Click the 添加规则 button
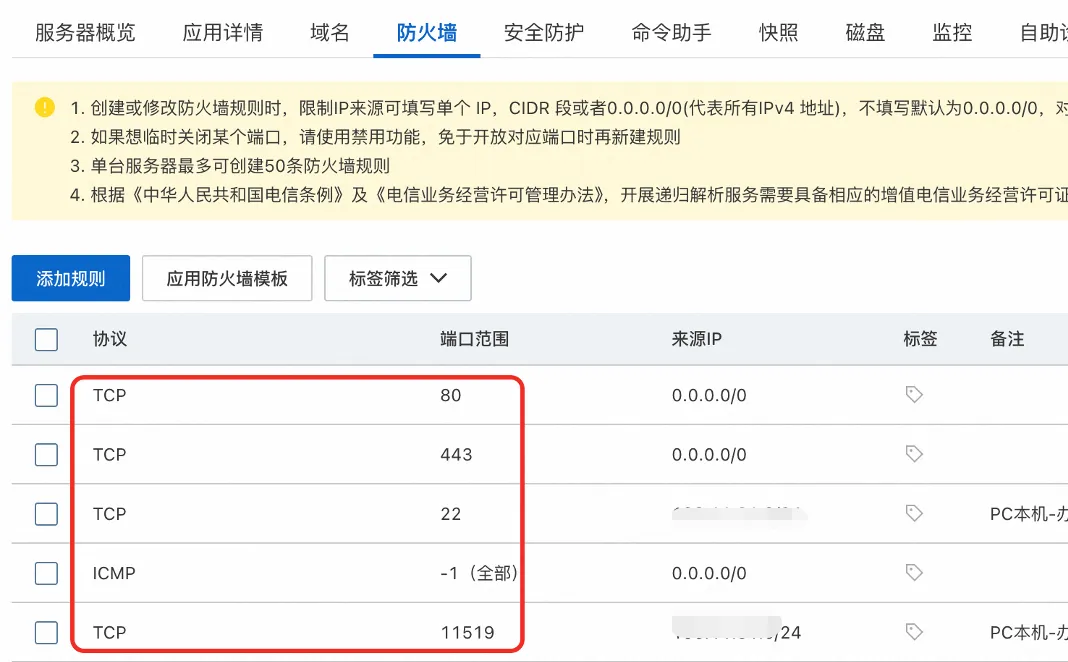Viewport: 1068px width, 662px height. [x=71, y=278]
